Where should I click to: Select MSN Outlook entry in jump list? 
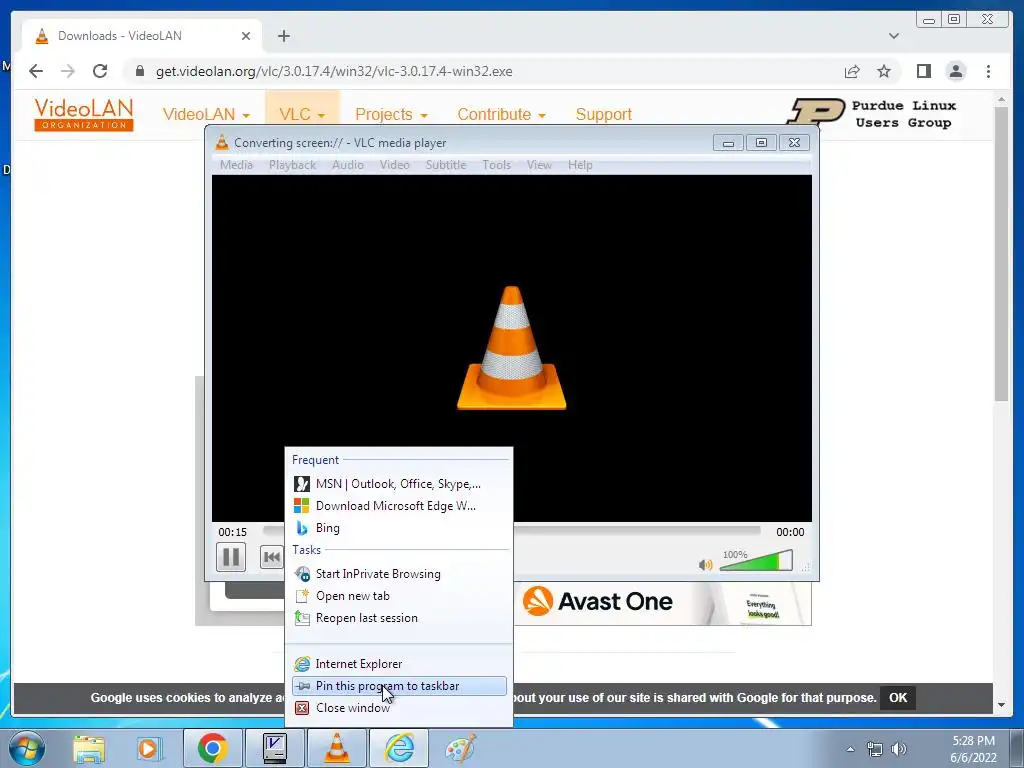tap(399, 484)
